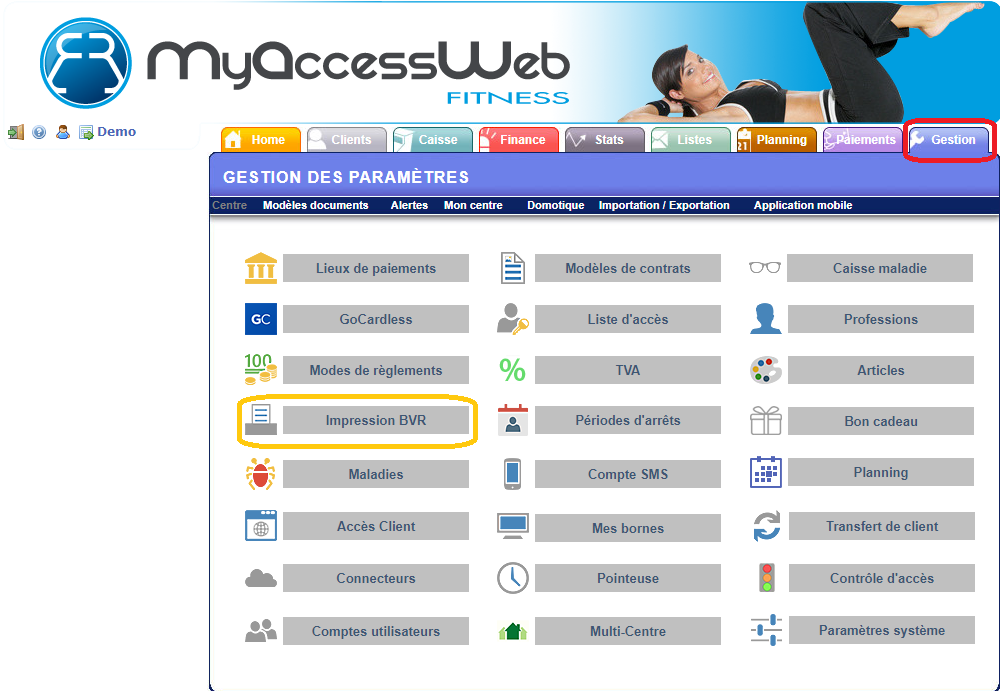
Task: Open the Caisse tab
Action: tap(433, 140)
